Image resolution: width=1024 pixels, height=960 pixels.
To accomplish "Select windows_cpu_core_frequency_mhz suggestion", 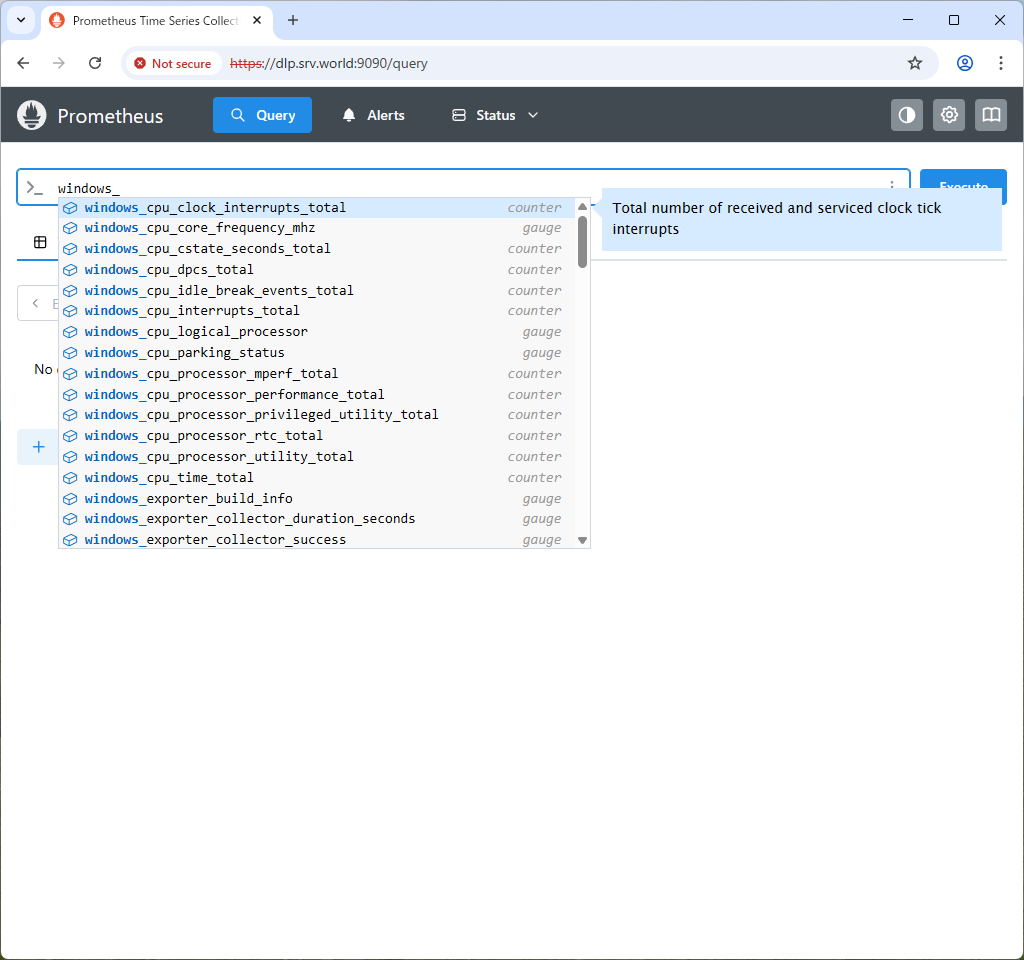I will tap(317, 228).
